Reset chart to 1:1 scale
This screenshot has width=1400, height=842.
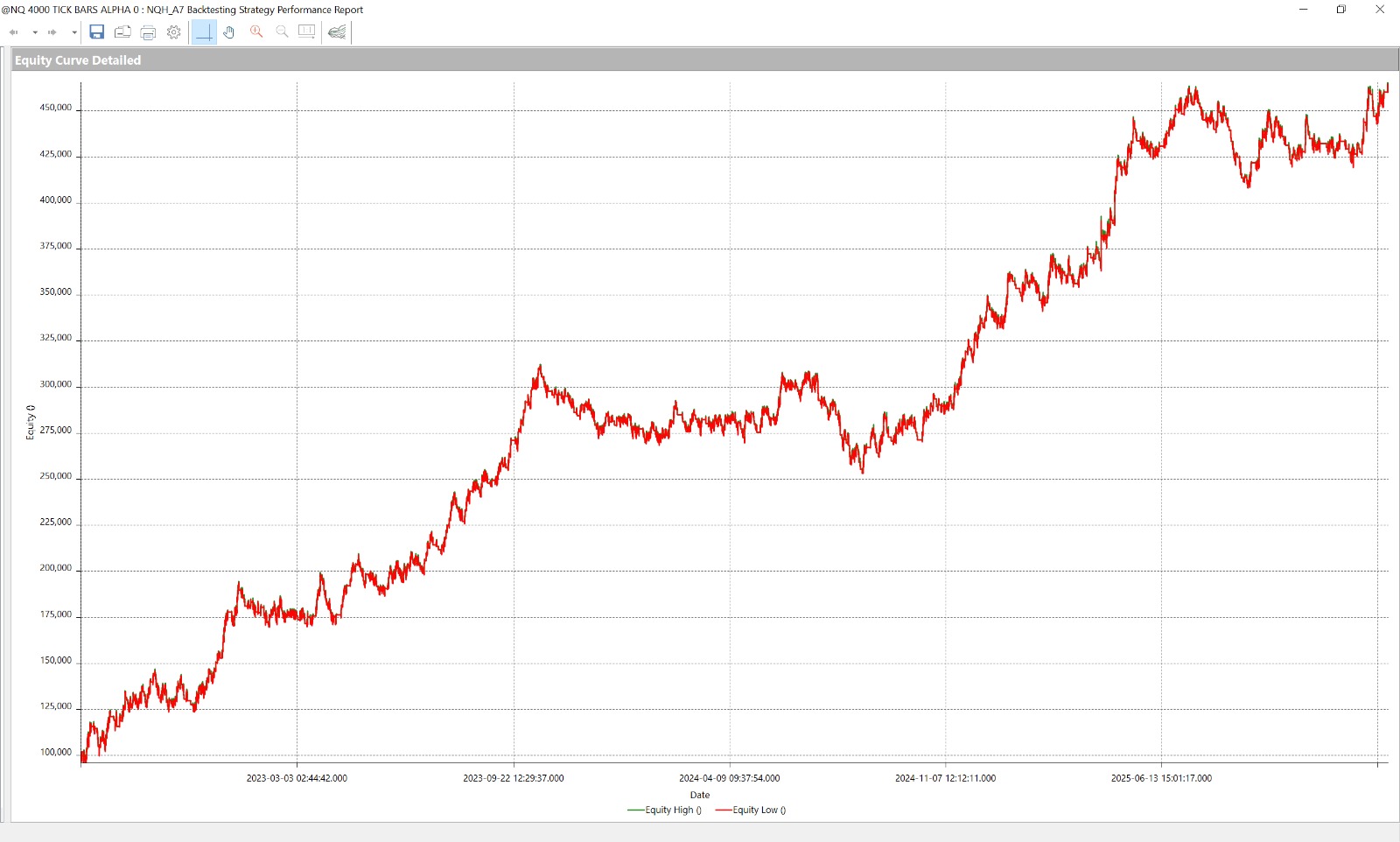(x=307, y=32)
